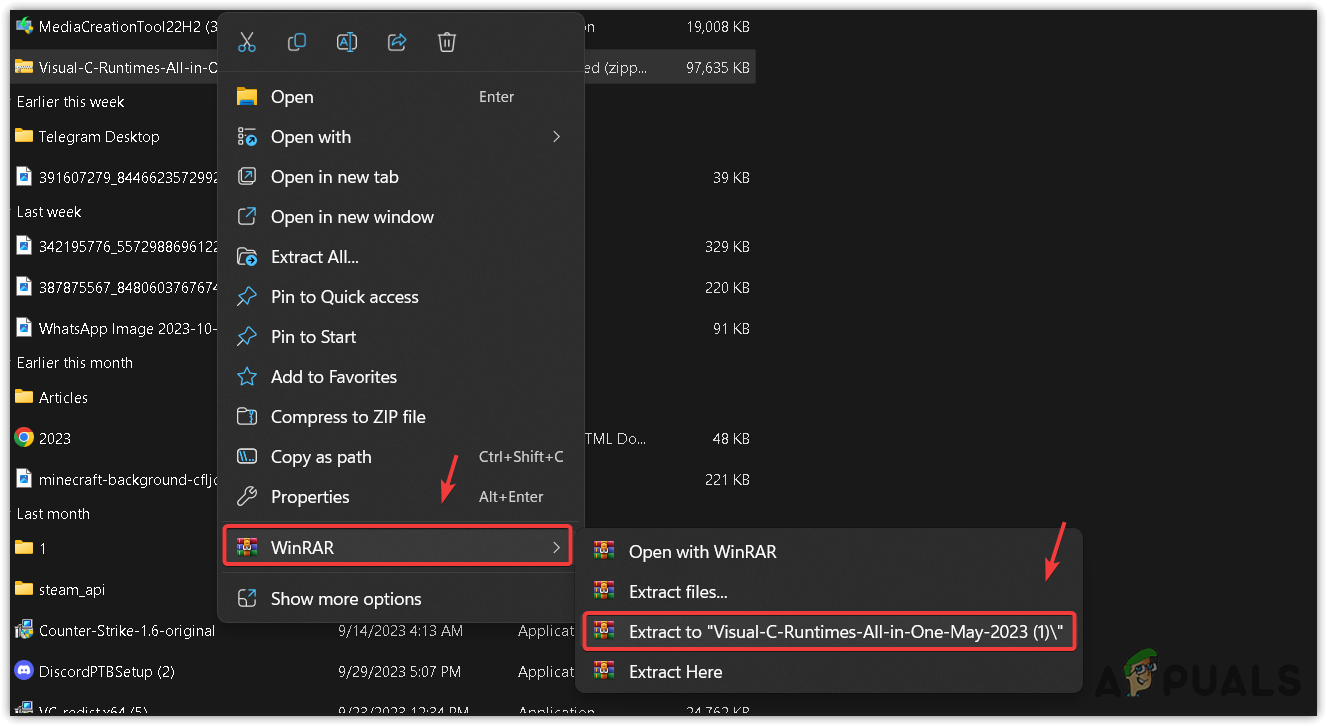Expand the Open with submenu
Image resolution: width=1327 pixels, height=726 pixels.
(x=401, y=137)
